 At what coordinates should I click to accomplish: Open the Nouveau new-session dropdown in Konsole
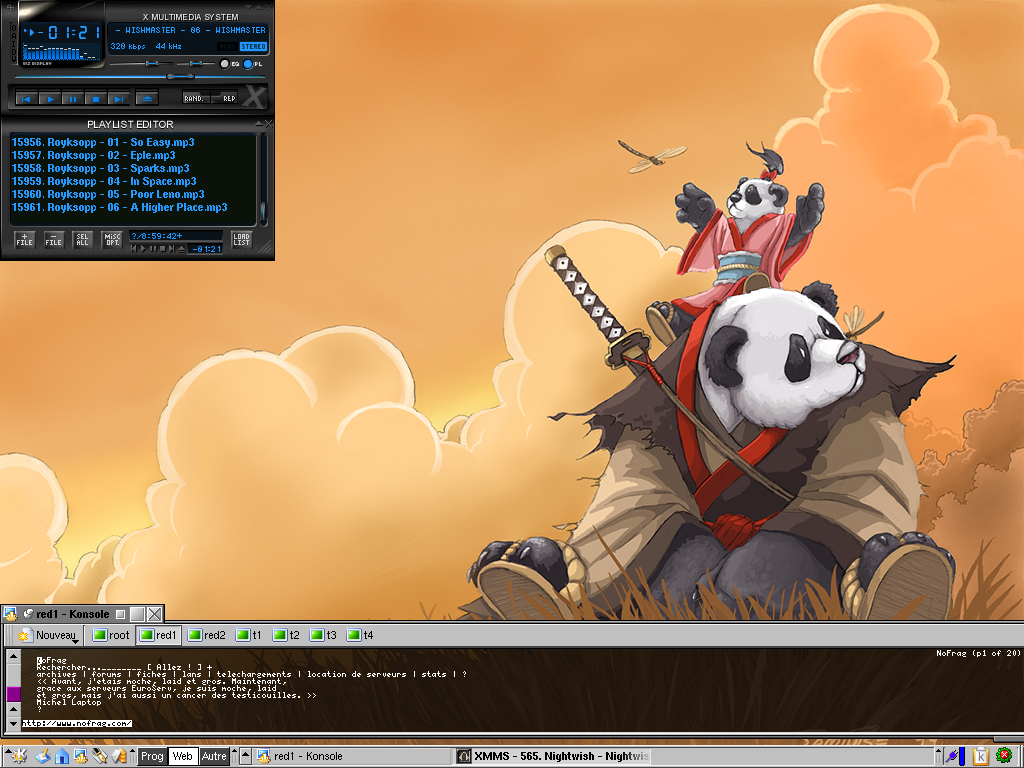48,635
